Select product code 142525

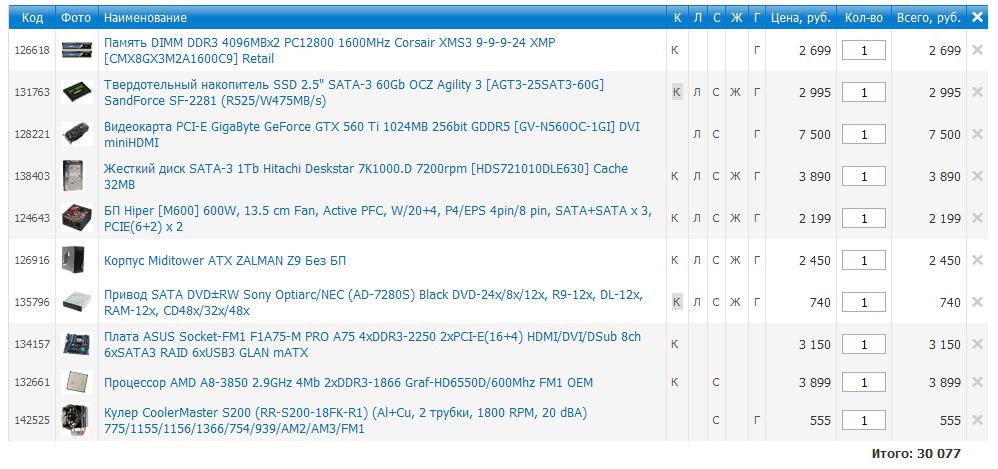click(32, 421)
